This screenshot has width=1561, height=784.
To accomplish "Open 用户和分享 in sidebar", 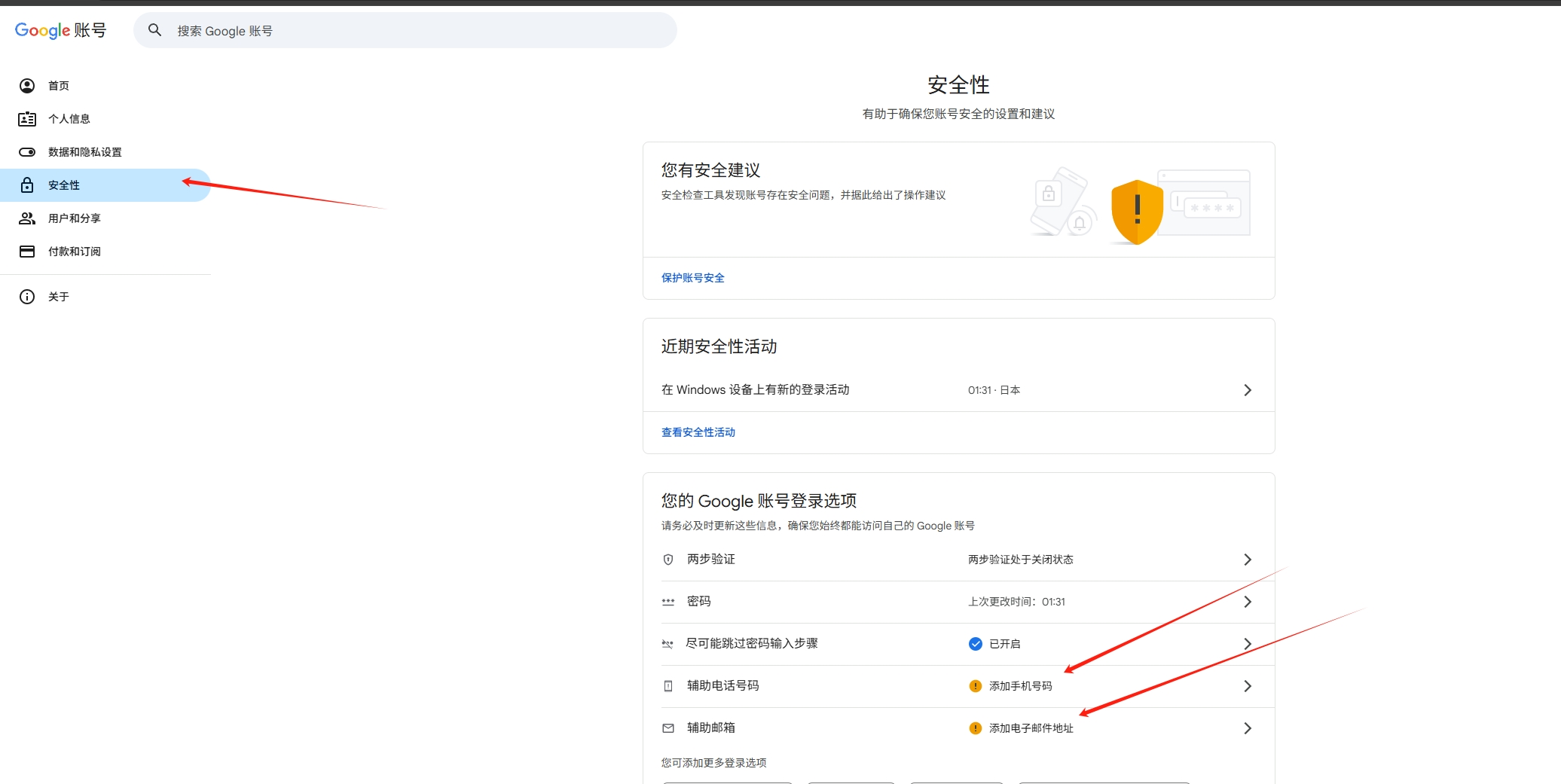I will tap(75, 218).
